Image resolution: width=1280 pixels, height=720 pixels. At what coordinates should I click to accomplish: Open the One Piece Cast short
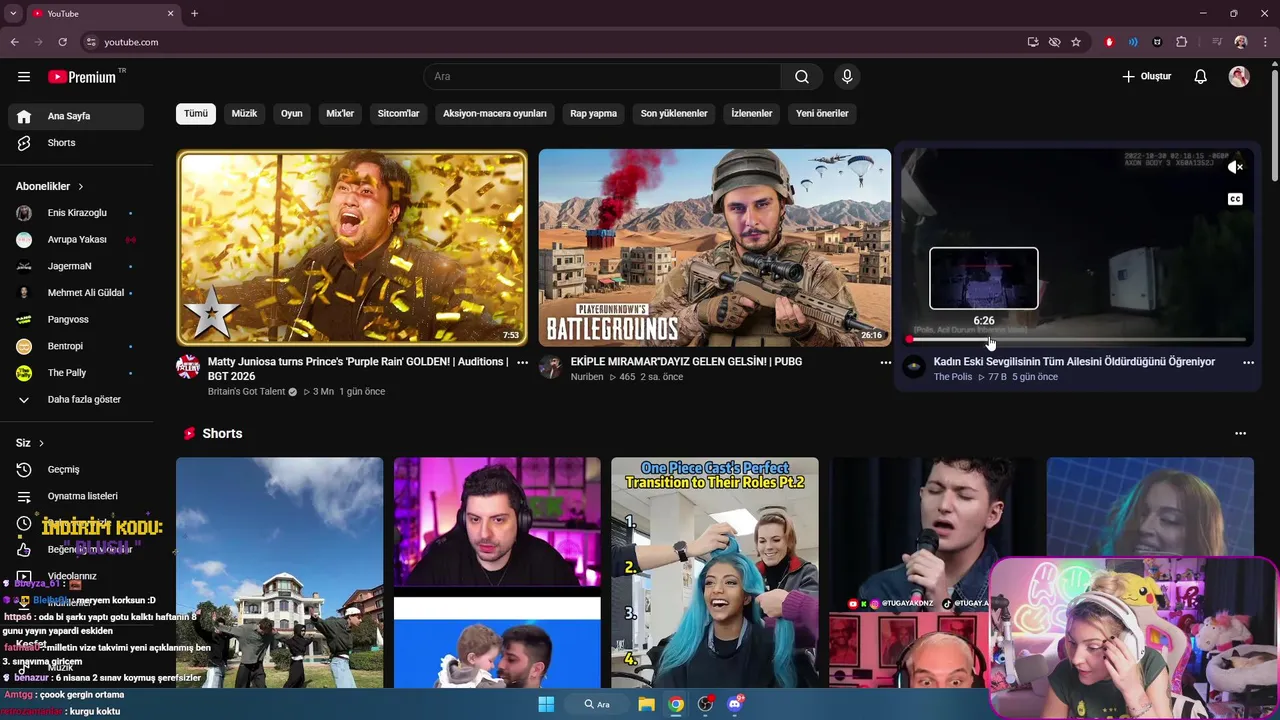[714, 572]
